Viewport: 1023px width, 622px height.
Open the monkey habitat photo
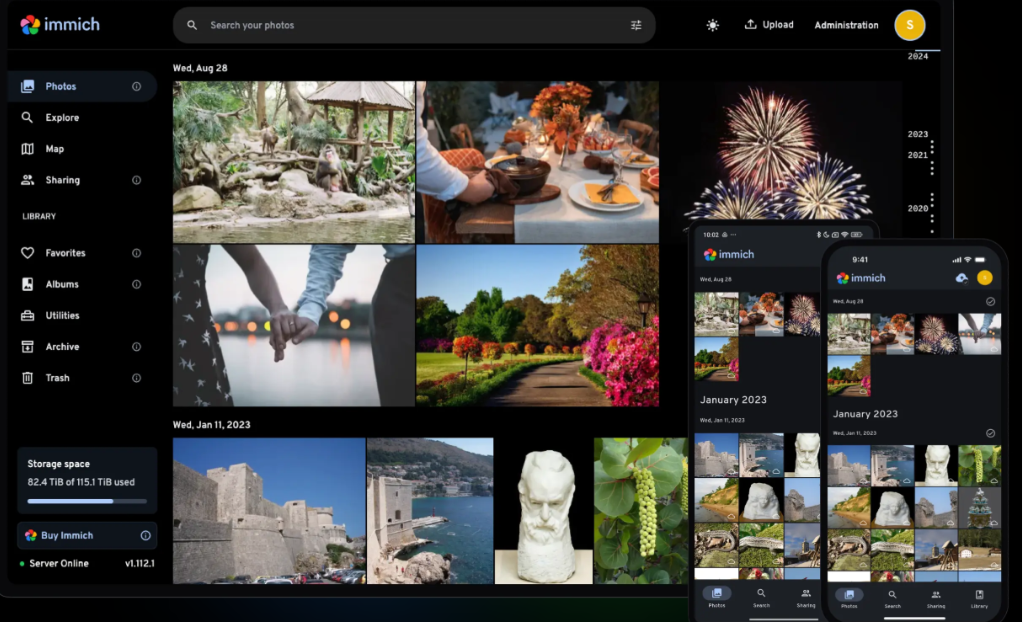point(294,162)
